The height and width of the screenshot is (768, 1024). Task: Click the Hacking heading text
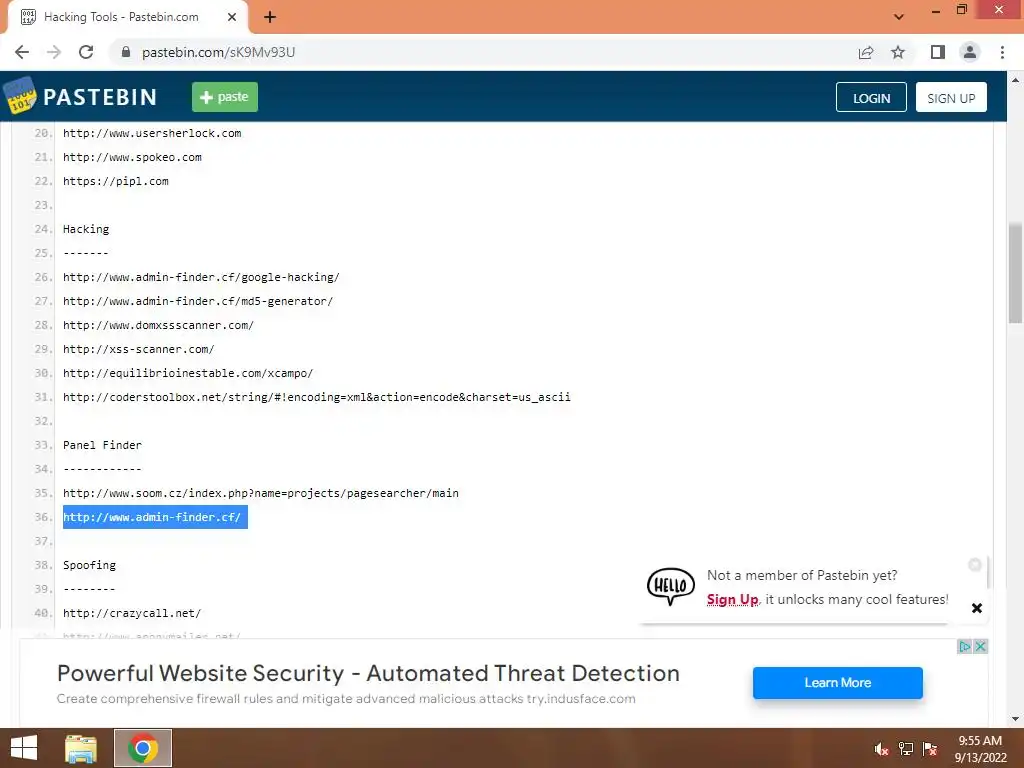(86, 229)
